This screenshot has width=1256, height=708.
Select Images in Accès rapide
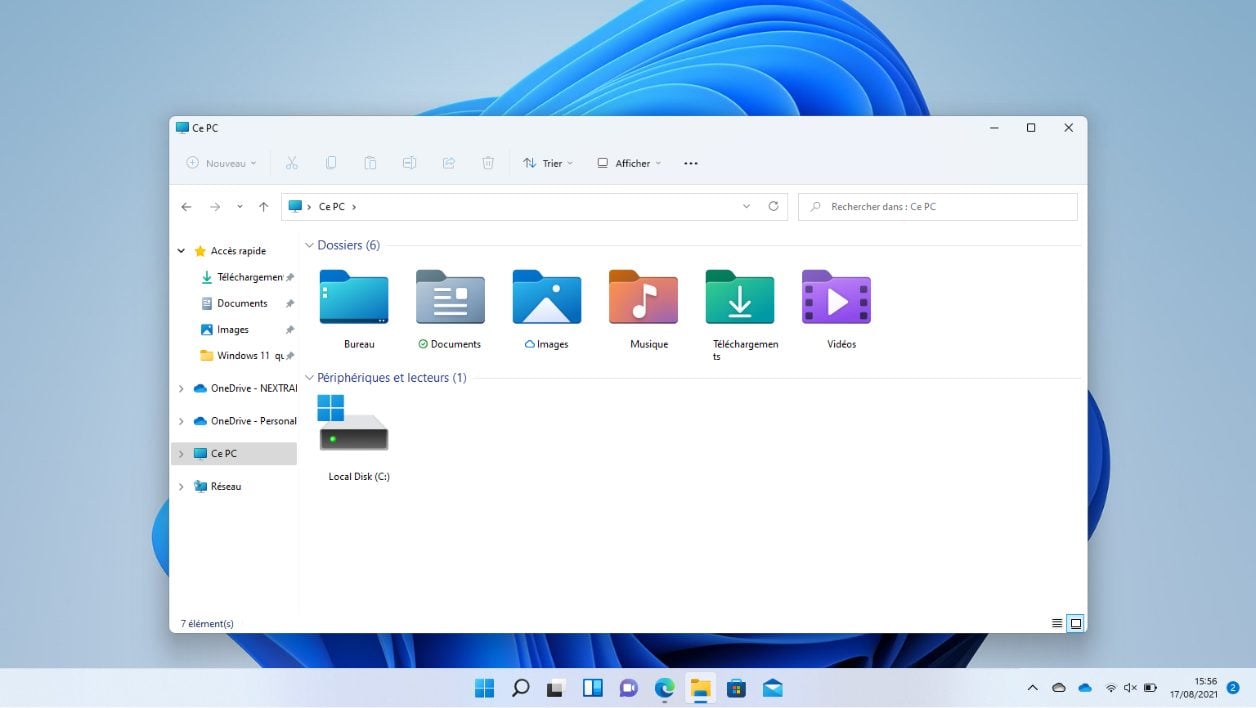click(x=247, y=329)
